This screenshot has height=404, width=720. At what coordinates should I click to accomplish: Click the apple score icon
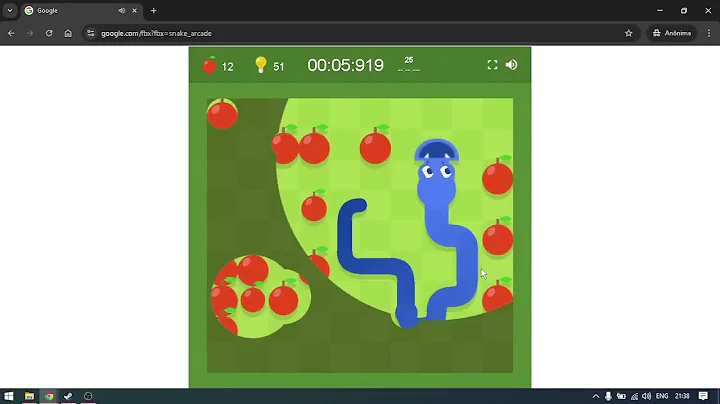coord(209,65)
